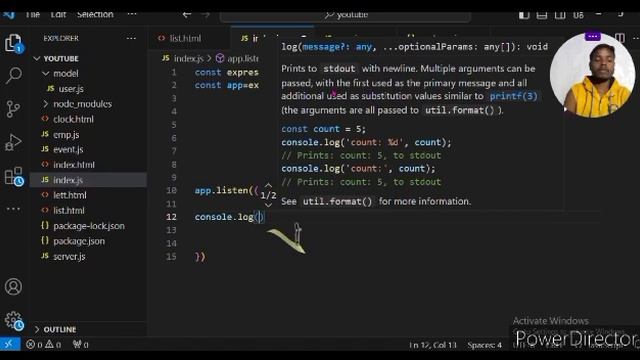
Task: Open customize layout icon
Action: click(578, 15)
